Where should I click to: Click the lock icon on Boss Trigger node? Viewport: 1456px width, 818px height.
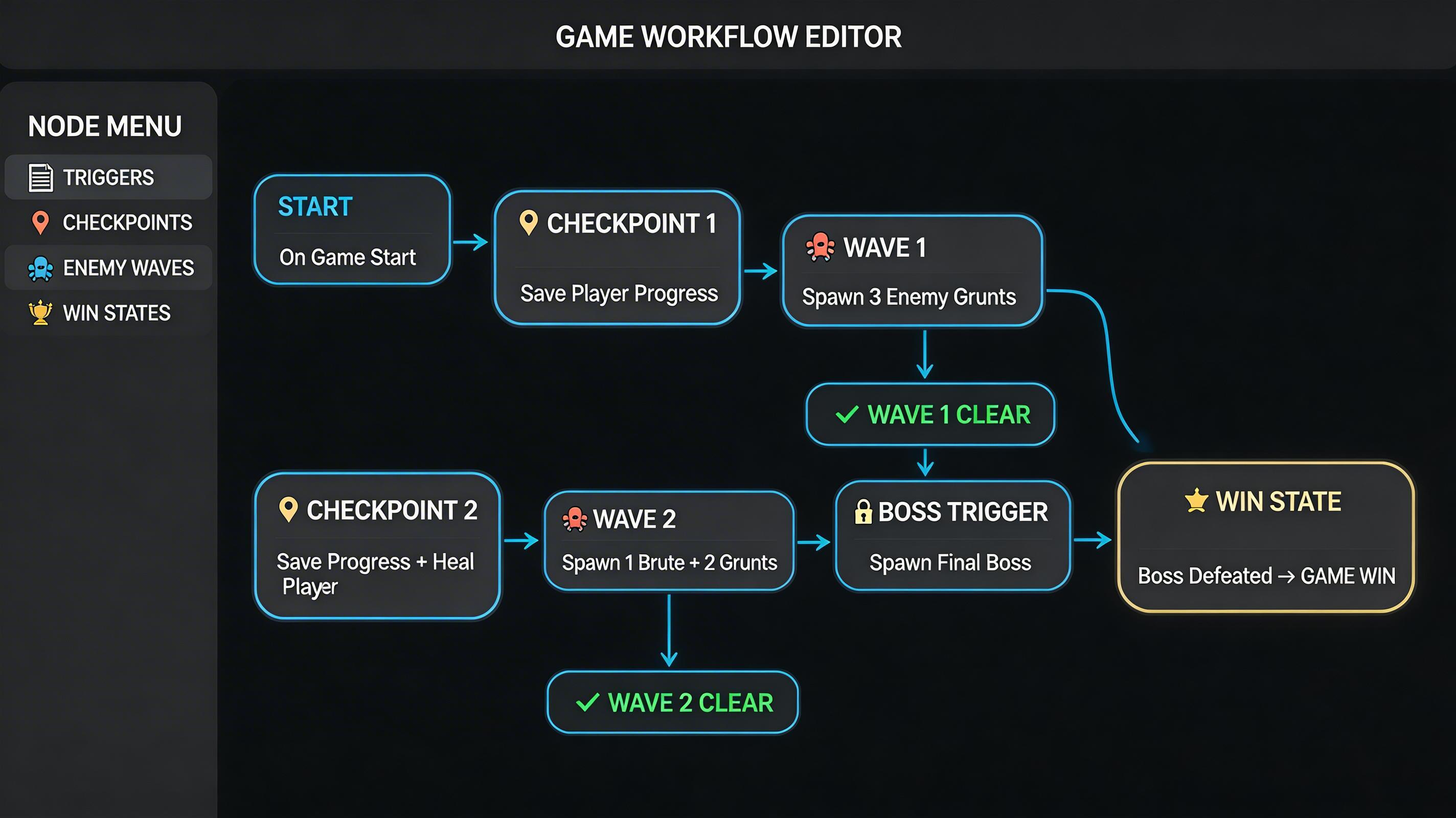[864, 512]
